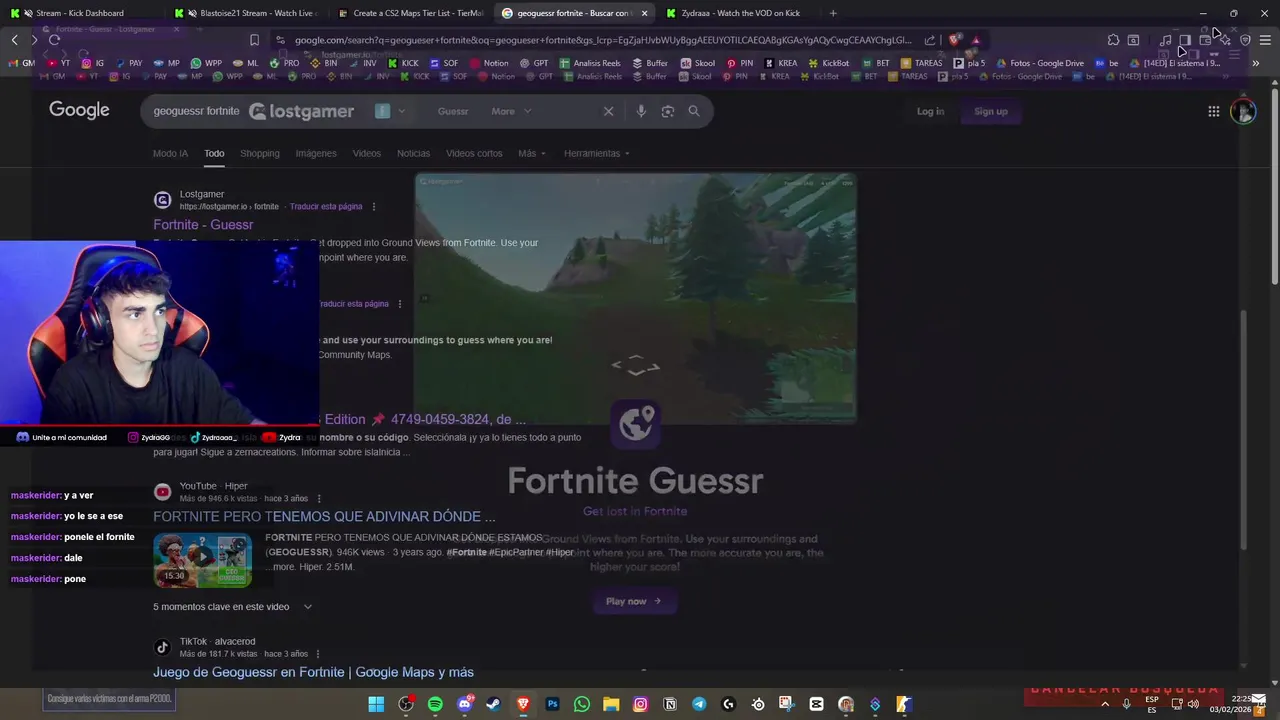The height and width of the screenshot is (720, 1280).
Task: Open a new browser tab
Action: click(833, 13)
